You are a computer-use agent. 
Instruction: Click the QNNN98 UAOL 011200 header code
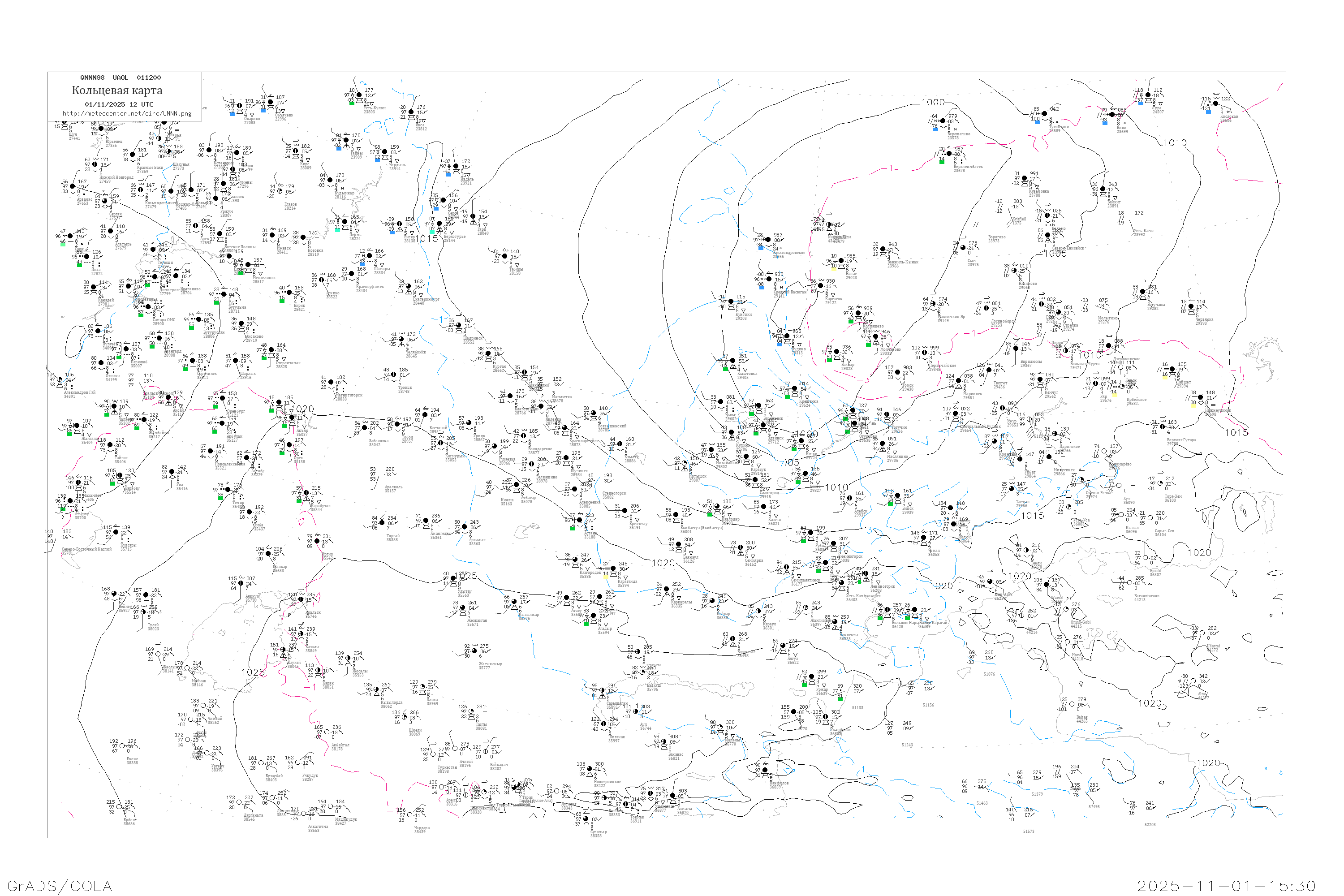[121, 78]
